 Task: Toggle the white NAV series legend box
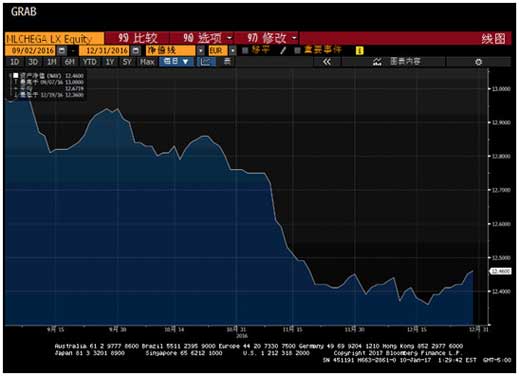point(15,76)
